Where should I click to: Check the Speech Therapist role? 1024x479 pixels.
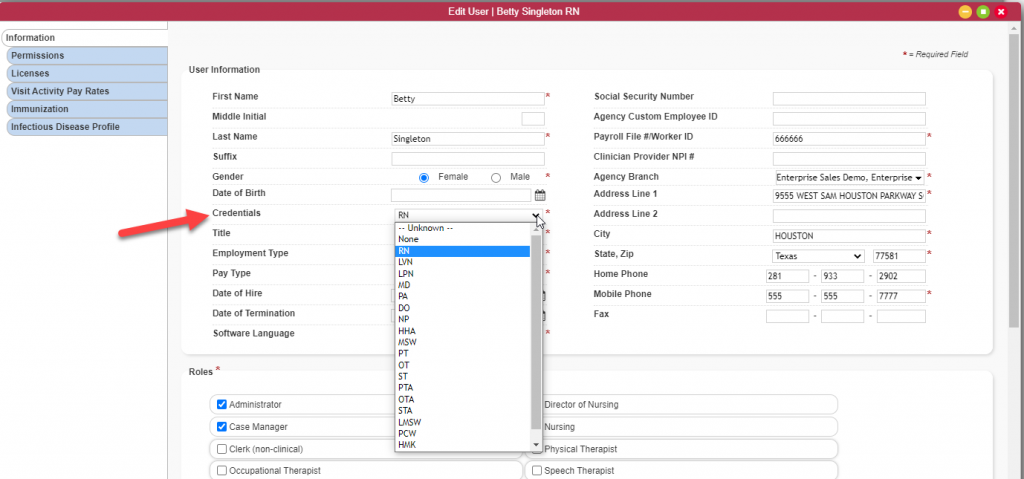pyautogui.click(x=537, y=471)
